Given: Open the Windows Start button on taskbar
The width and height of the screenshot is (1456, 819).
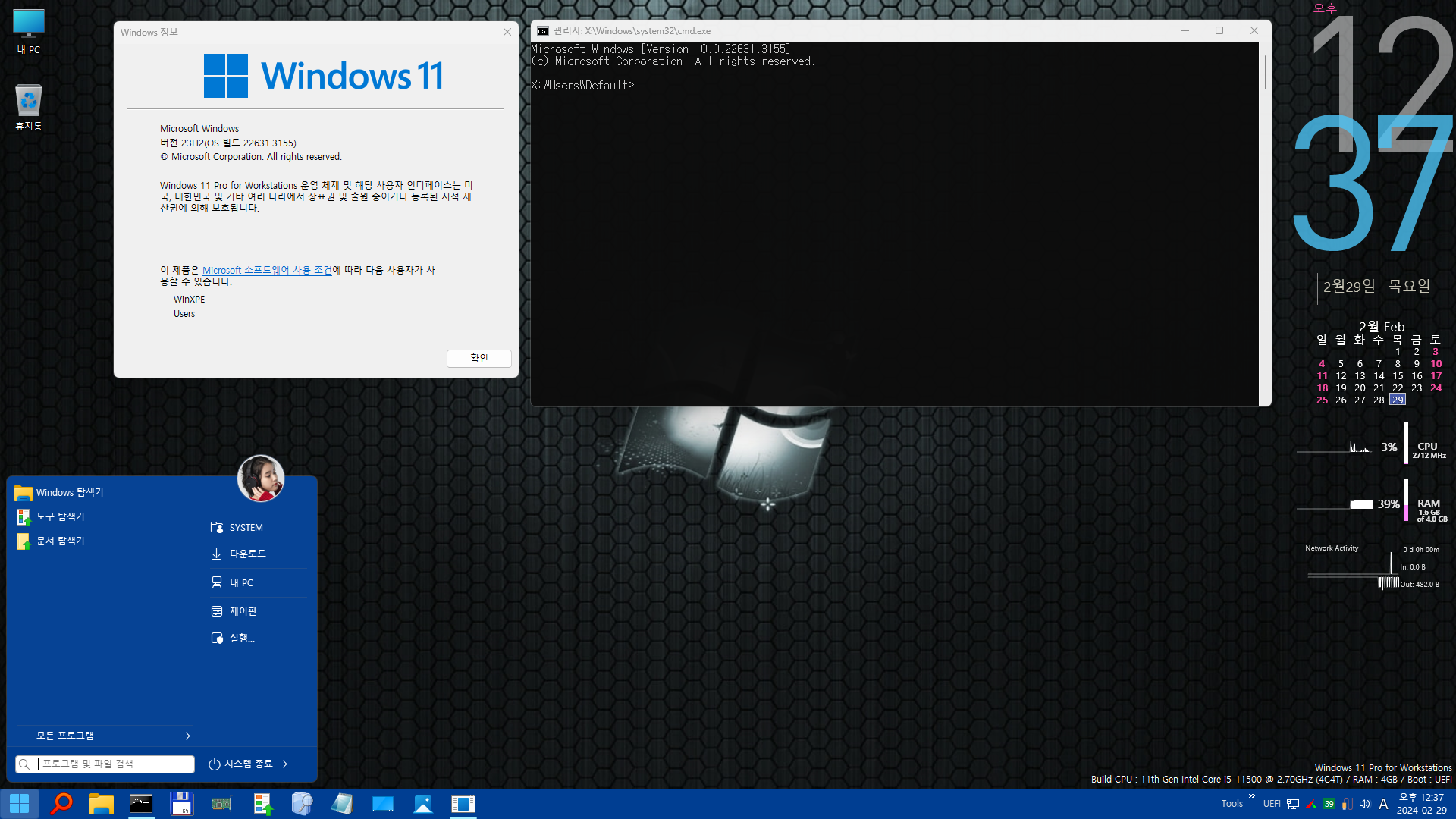Looking at the screenshot, I should (x=20, y=804).
